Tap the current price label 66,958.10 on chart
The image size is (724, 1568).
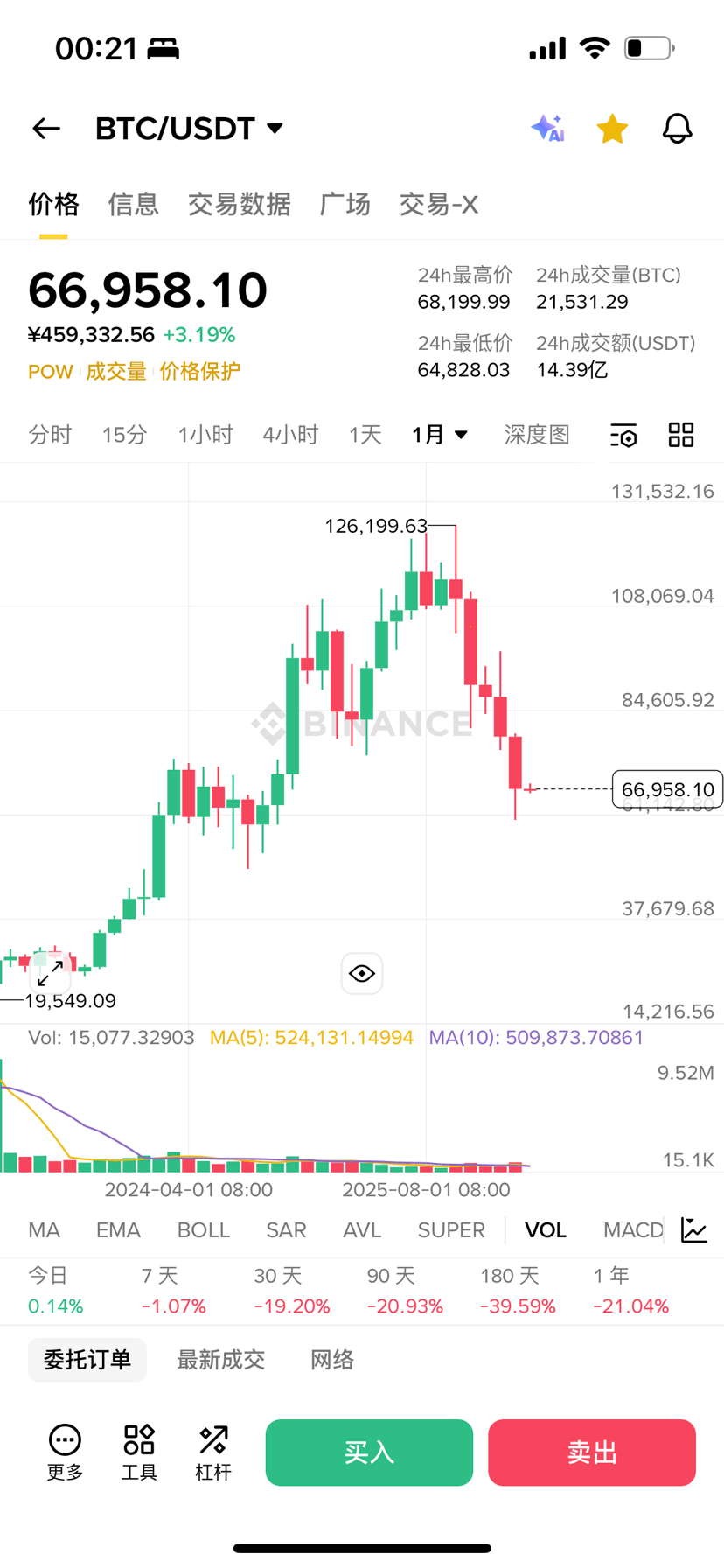click(668, 790)
